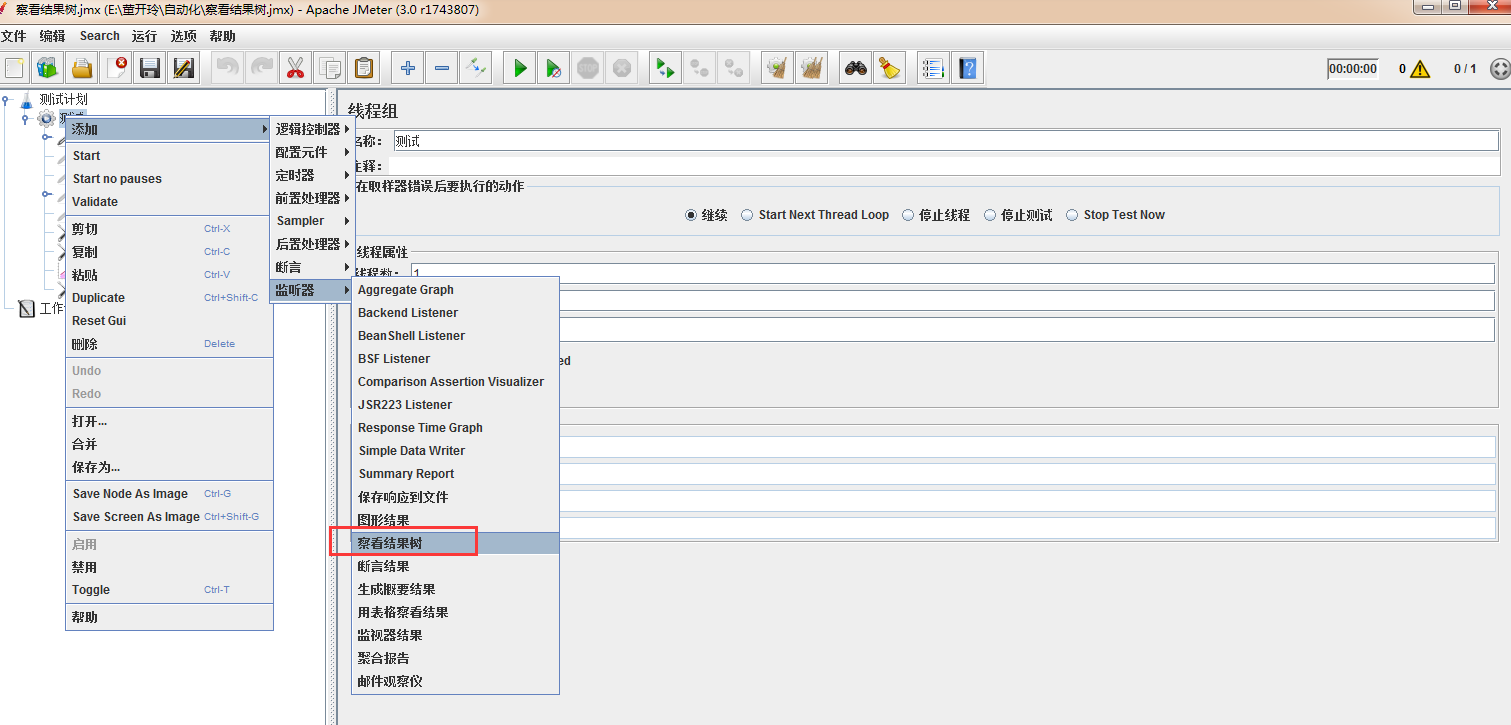
Task: Open the Function Helper dialog icon
Action: [933, 68]
